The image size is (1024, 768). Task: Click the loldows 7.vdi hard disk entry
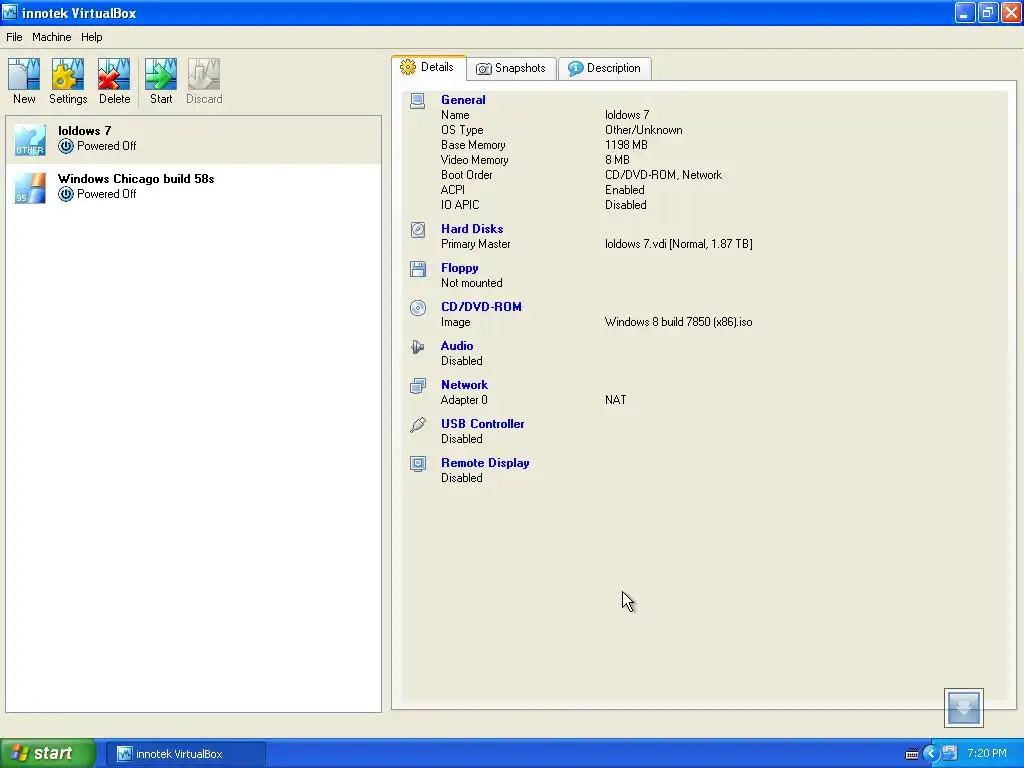(679, 244)
